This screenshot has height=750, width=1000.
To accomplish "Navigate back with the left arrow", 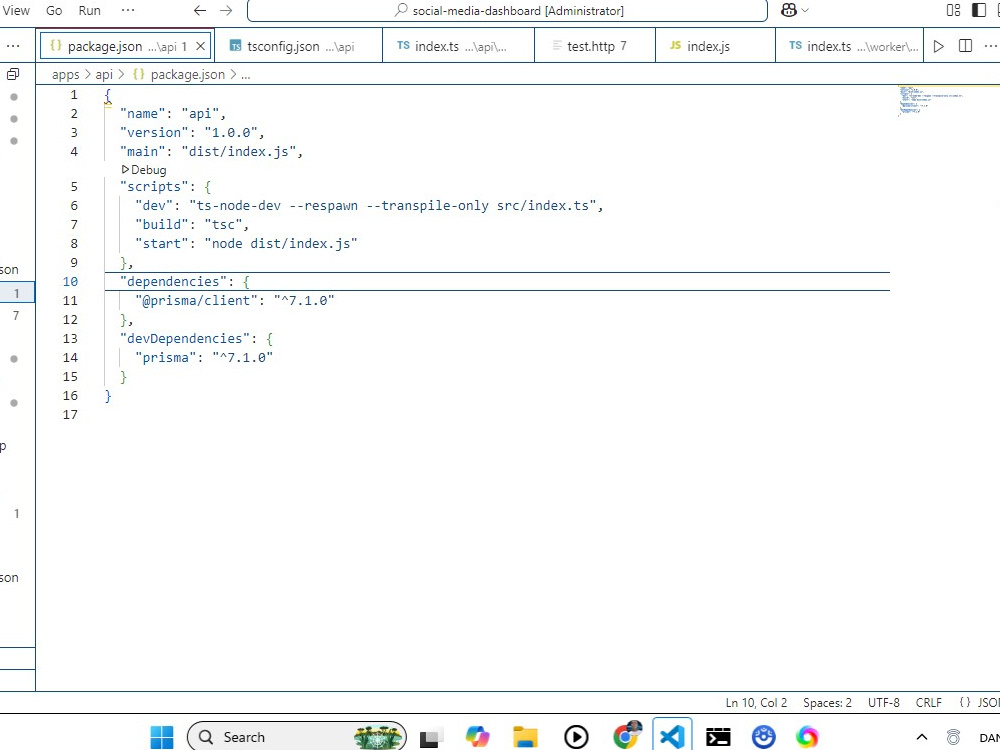I will click(200, 10).
